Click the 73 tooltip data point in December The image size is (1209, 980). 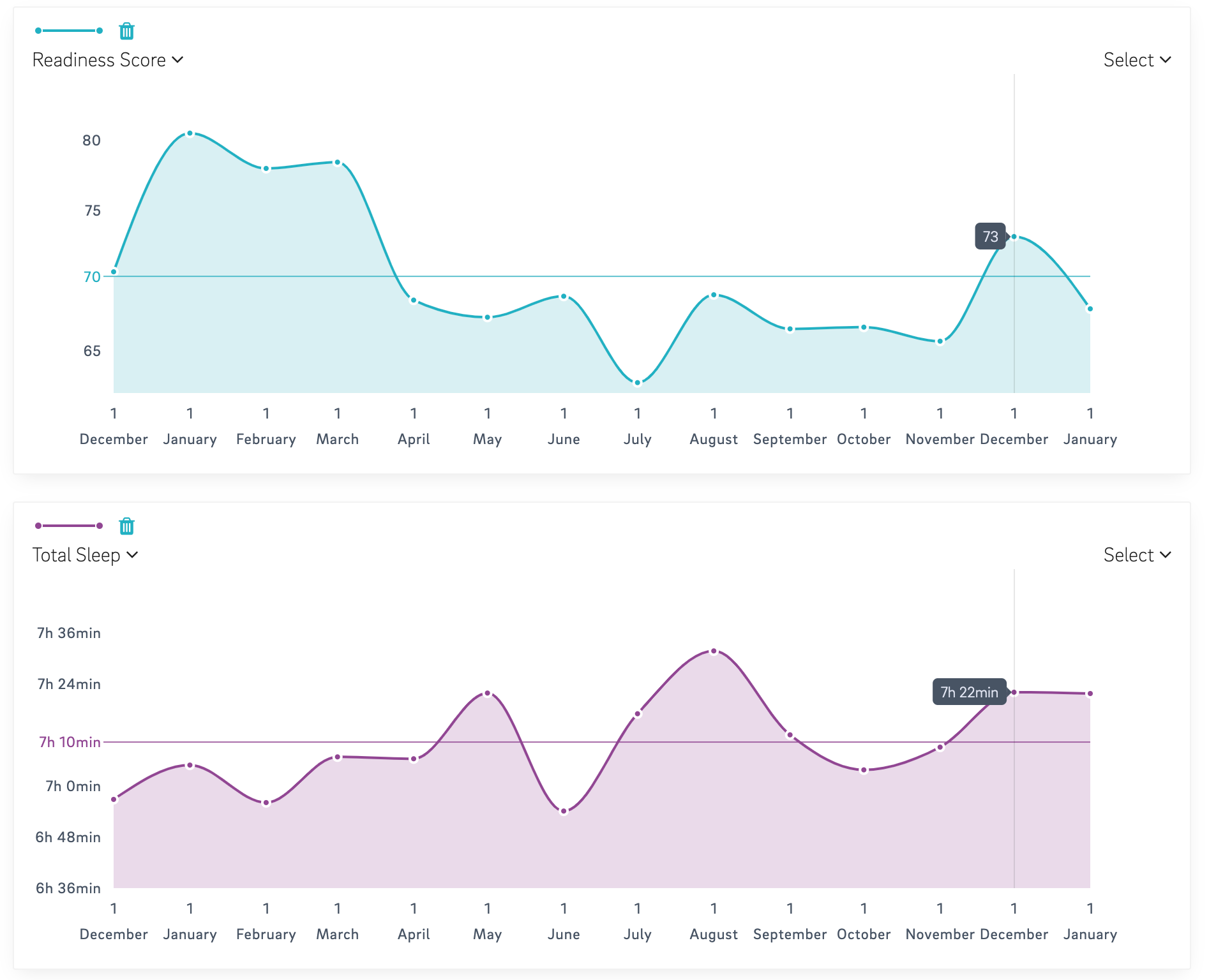(x=1014, y=237)
